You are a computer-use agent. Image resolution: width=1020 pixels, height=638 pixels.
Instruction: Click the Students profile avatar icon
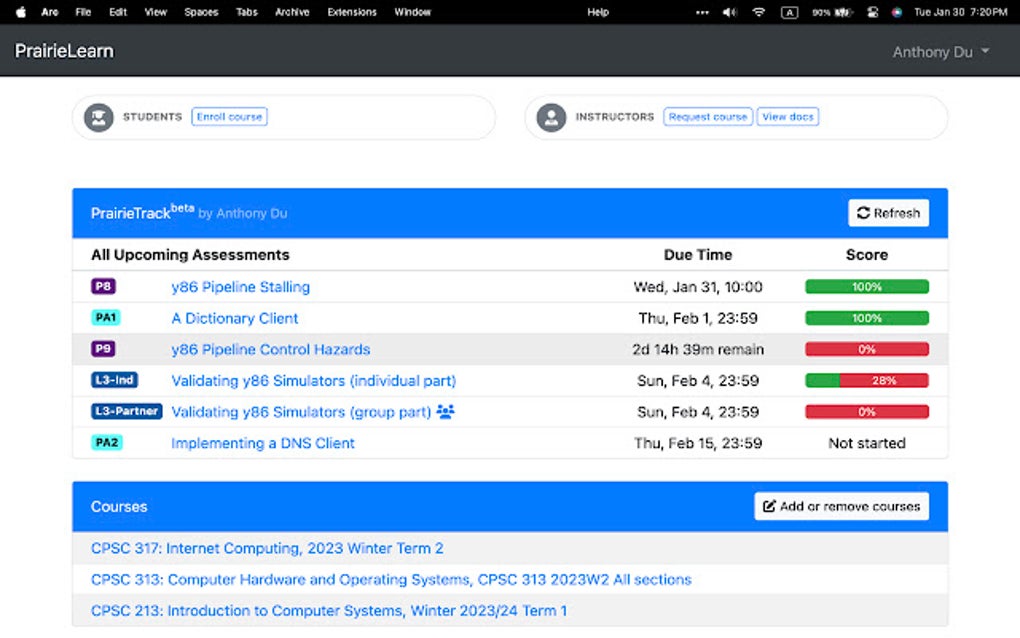coord(98,117)
